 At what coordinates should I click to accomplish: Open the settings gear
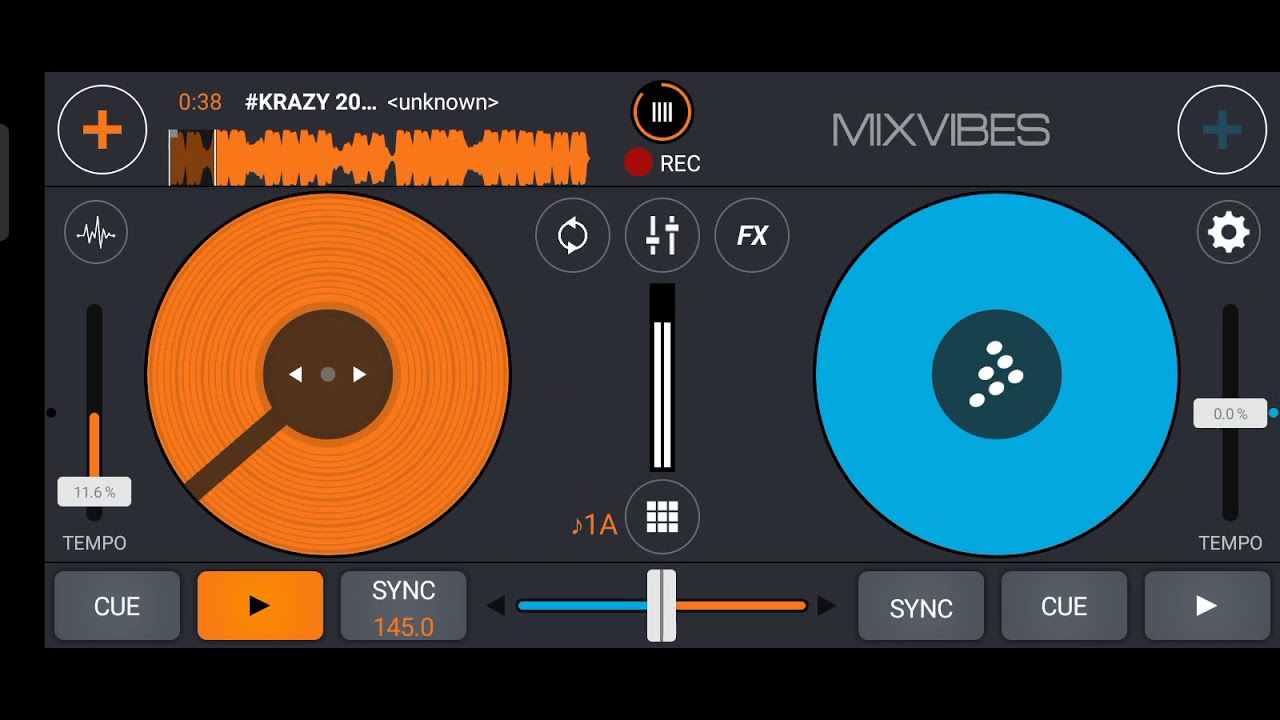[1228, 233]
